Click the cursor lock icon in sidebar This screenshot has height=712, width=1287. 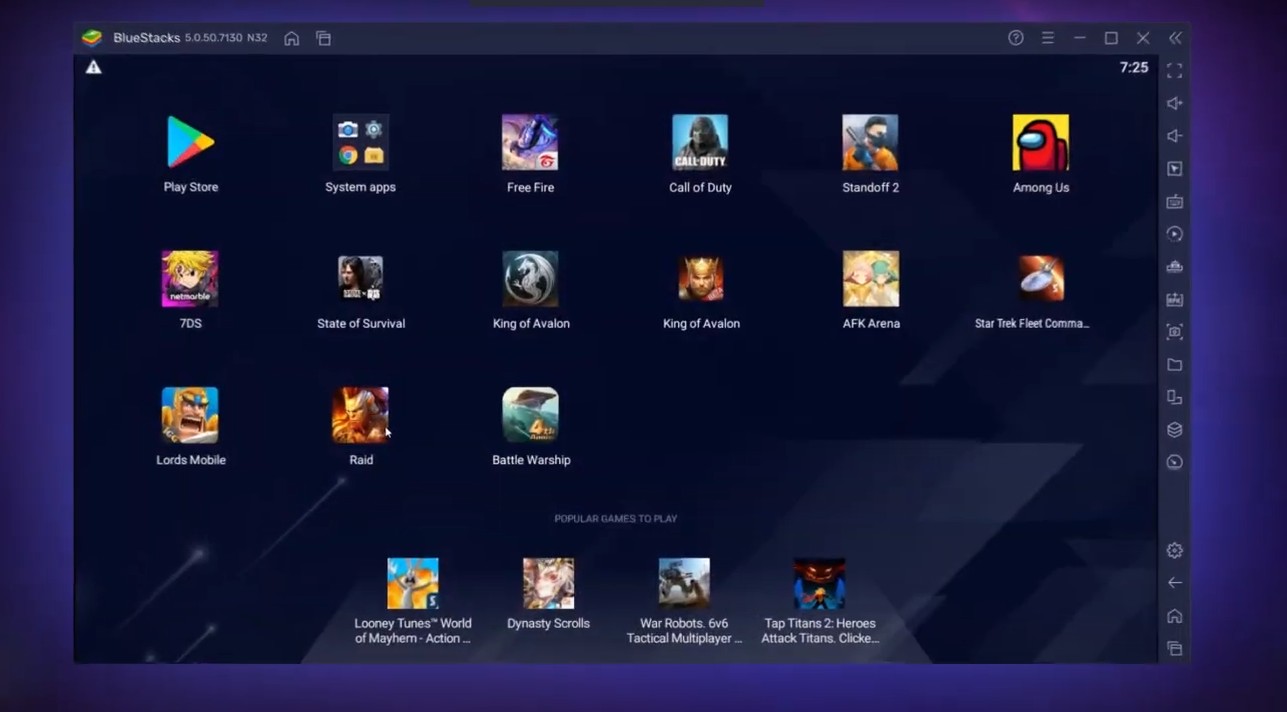click(1175, 169)
